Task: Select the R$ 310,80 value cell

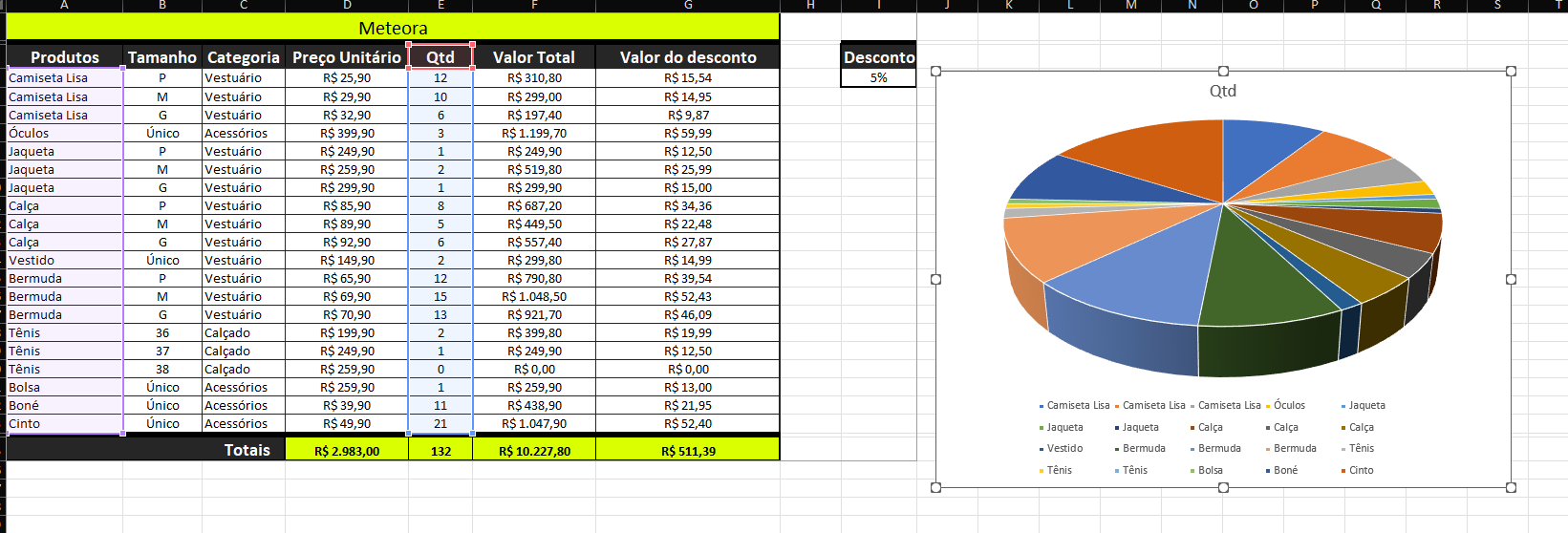Action: (534, 78)
